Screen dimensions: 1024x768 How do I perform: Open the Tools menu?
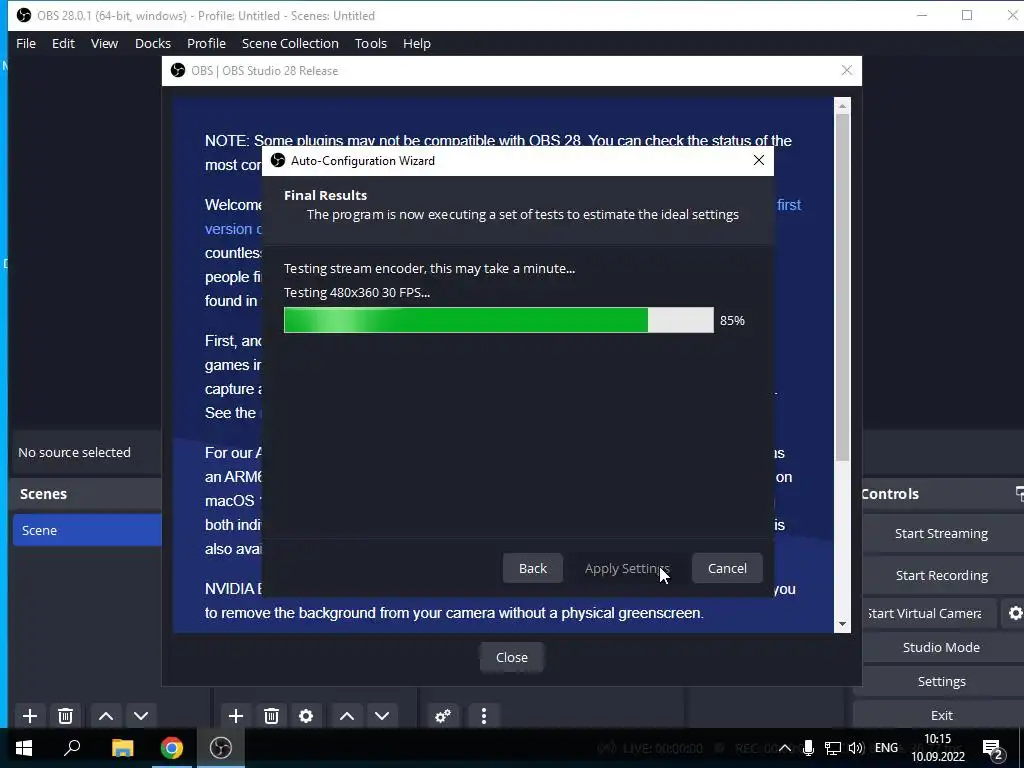pos(371,43)
